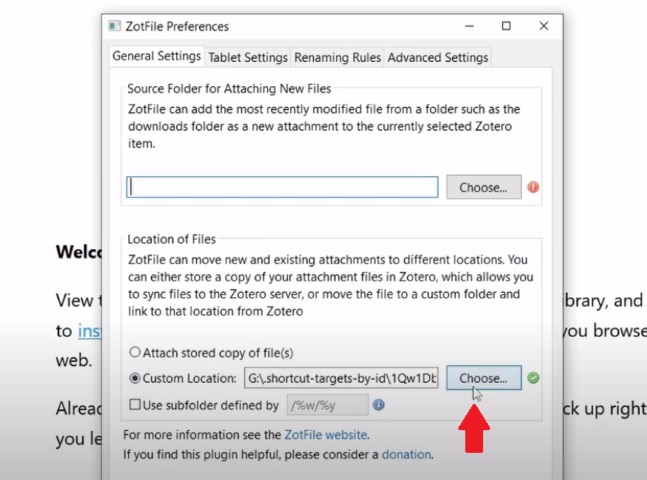
Task: Click the blue info icon next to subfolder pattern
Action: point(379,405)
